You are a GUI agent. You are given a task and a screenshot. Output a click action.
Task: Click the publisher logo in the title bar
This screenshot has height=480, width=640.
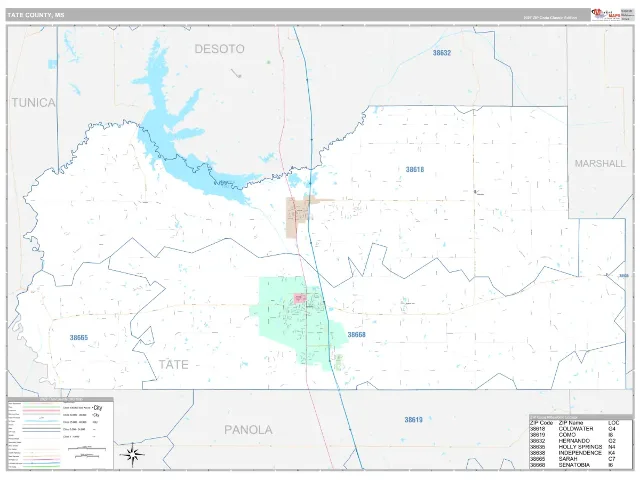pyautogui.click(x=606, y=15)
